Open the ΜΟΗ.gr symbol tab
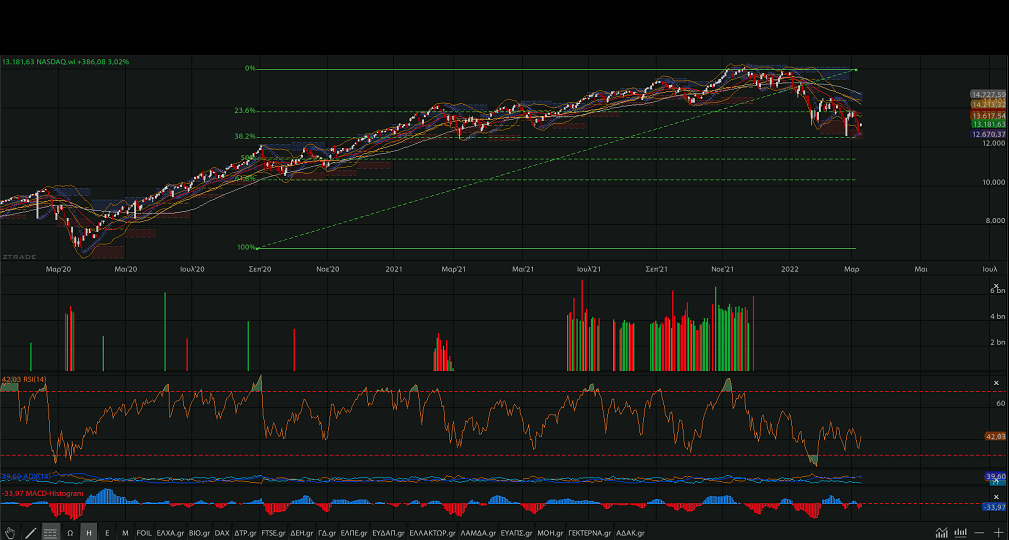This screenshot has width=1009, height=540. [550, 533]
